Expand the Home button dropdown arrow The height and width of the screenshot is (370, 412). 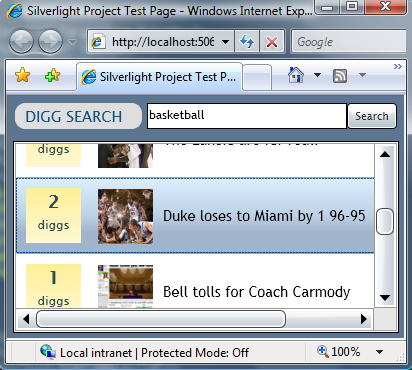(317, 75)
